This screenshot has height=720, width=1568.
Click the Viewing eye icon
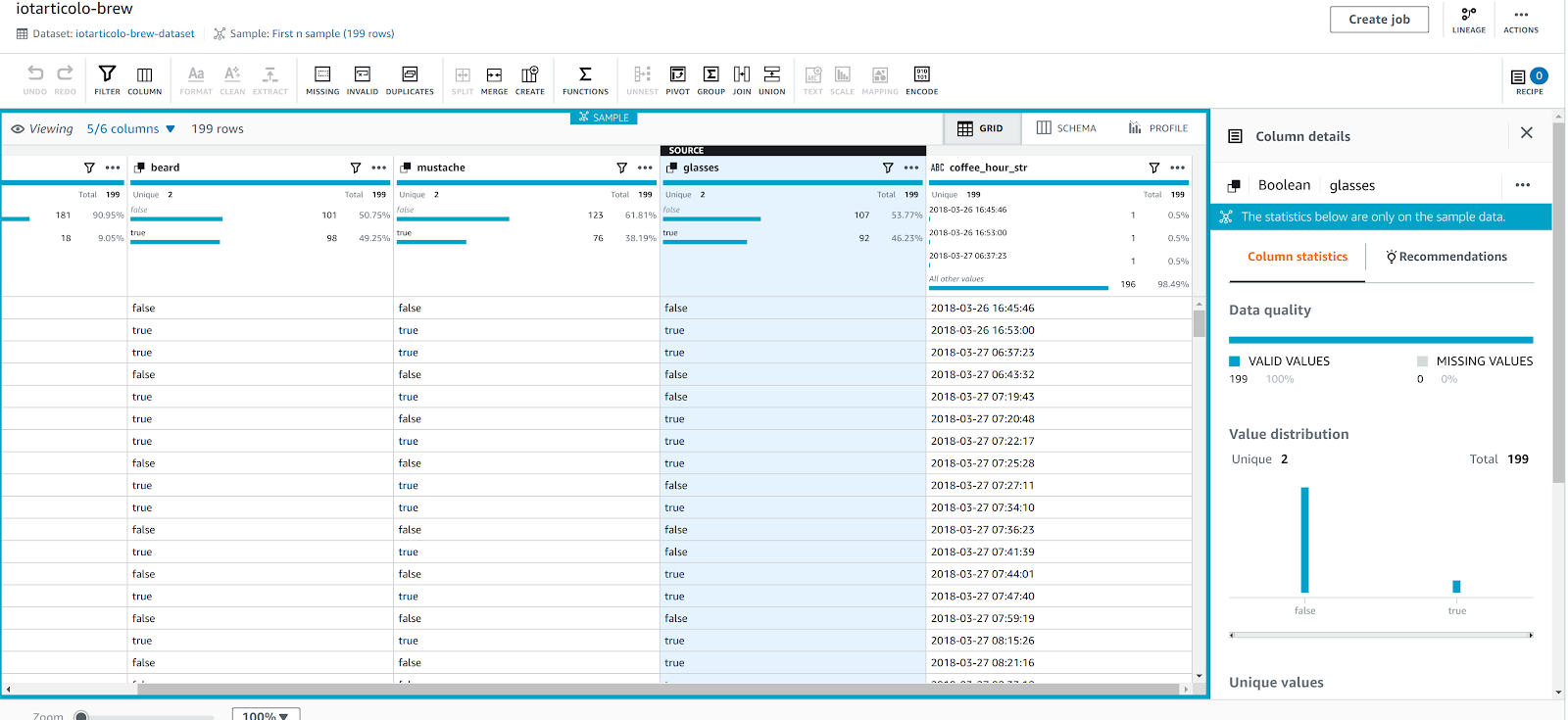pyautogui.click(x=18, y=128)
